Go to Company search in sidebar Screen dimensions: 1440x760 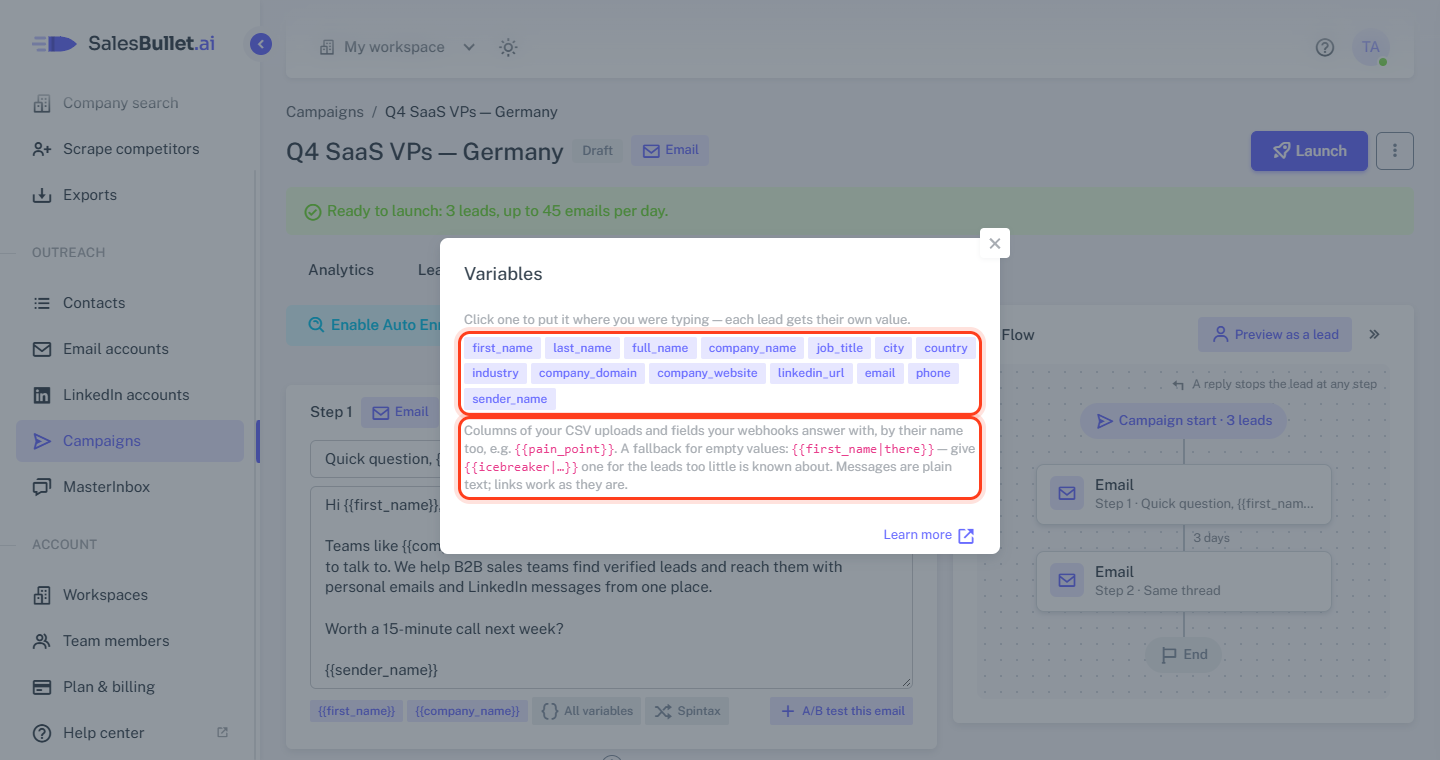click(130, 103)
